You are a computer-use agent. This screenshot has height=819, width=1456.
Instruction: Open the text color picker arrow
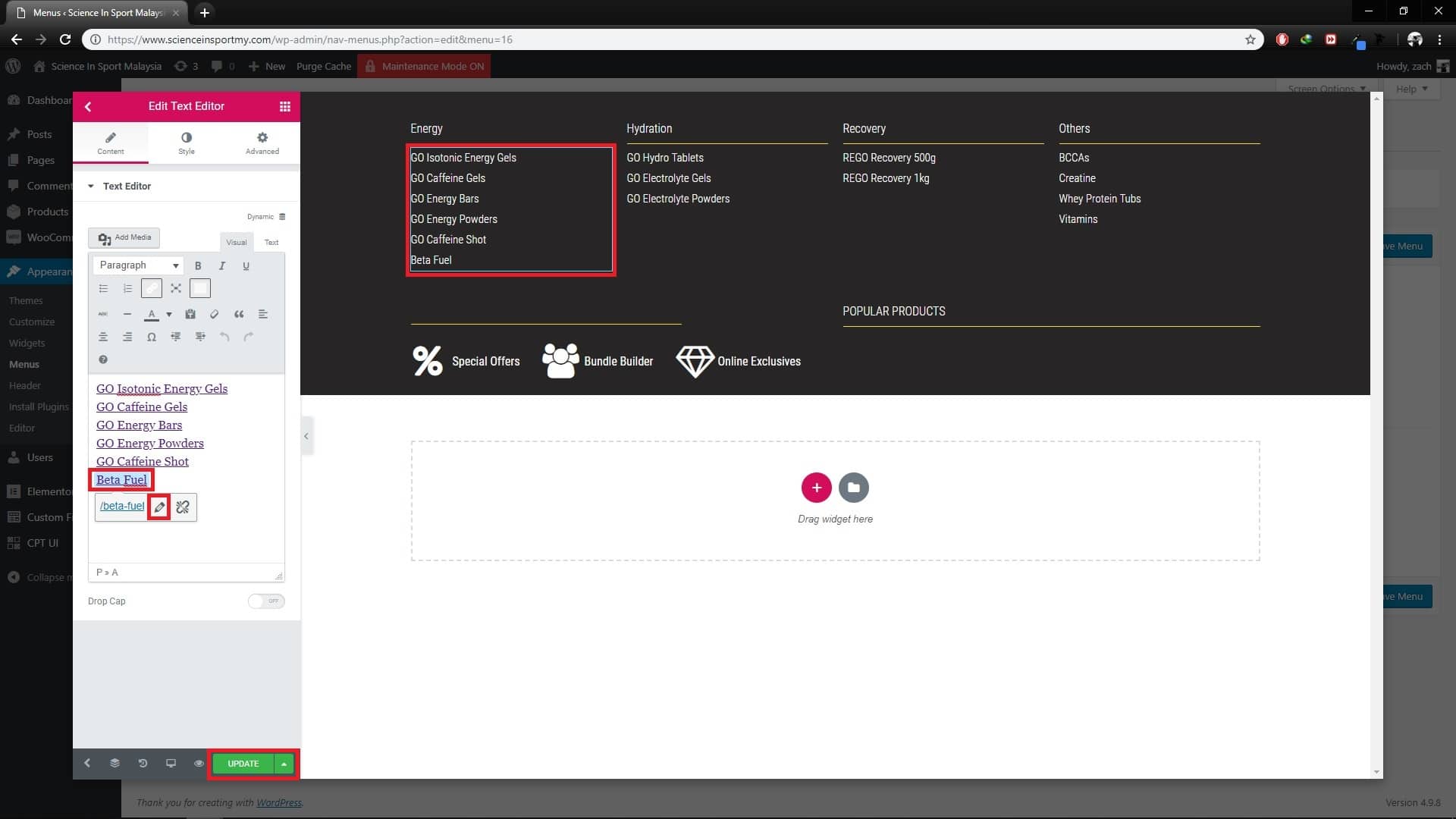(168, 314)
